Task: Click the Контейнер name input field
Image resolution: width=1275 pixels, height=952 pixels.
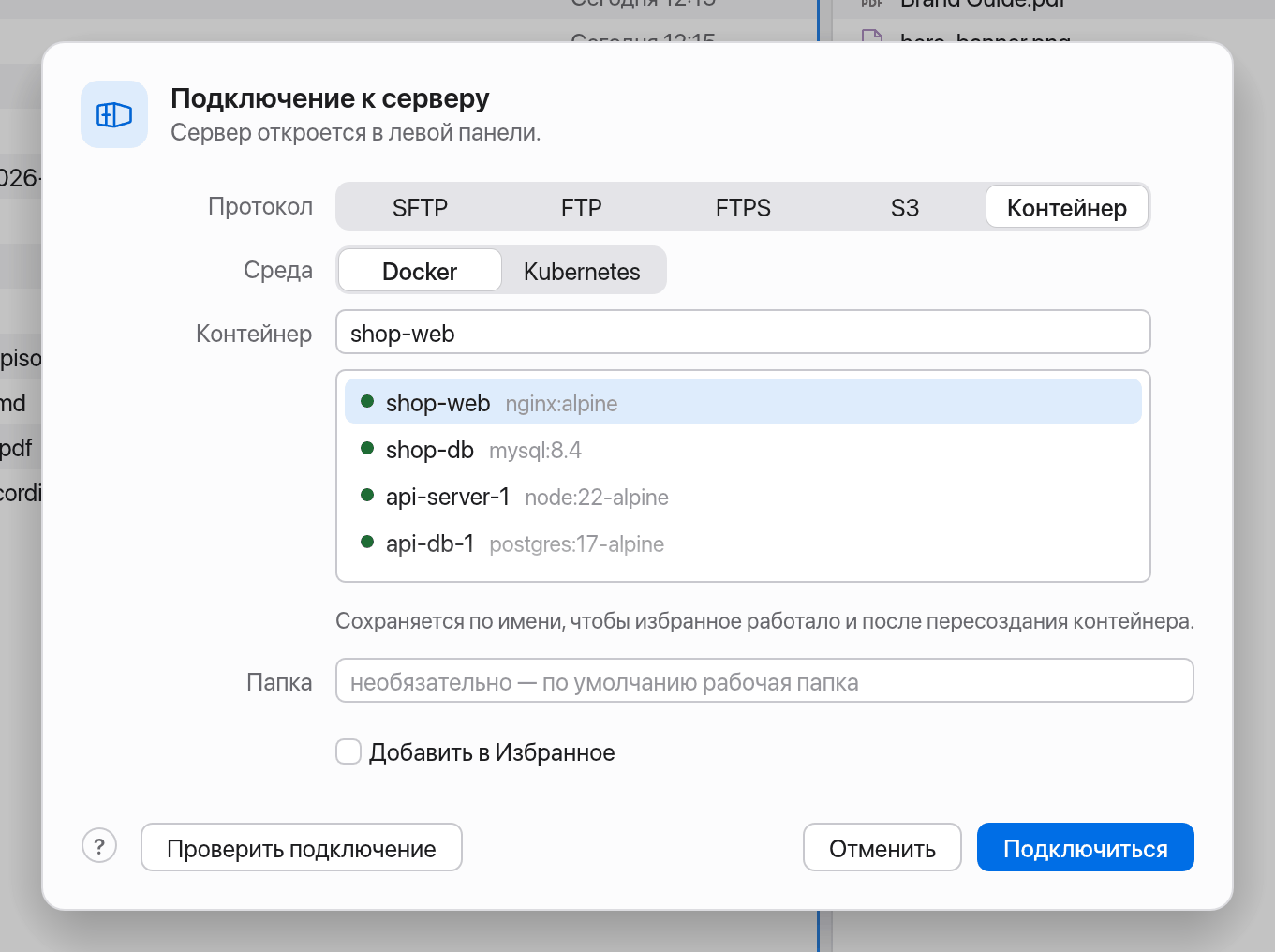Action: point(743,333)
